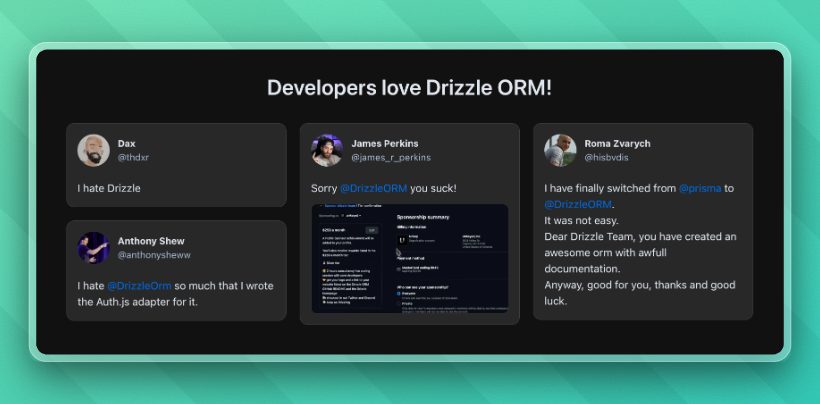
Task: Click the "I hate Drizzle" tweet text
Action: click(x=109, y=188)
